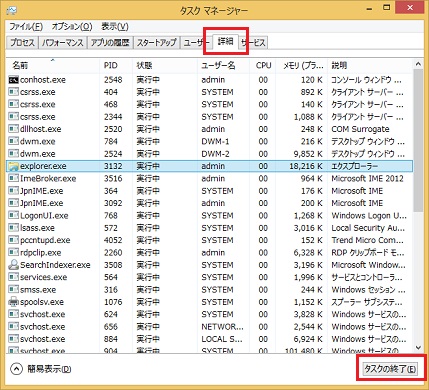Click the DWM-1 user name
This screenshot has height=390, width=429.
coord(215,142)
